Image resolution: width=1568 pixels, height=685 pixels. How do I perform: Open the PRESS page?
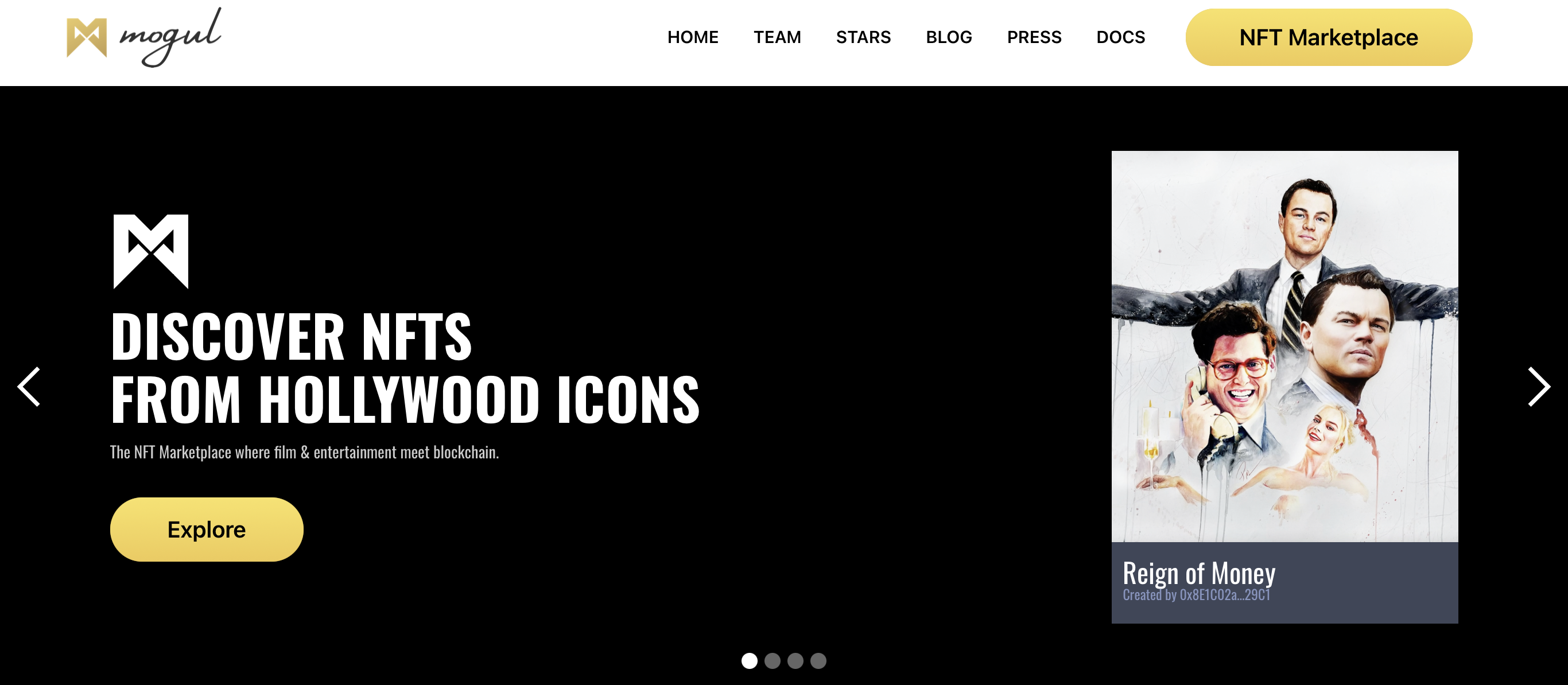tap(1034, 37)
